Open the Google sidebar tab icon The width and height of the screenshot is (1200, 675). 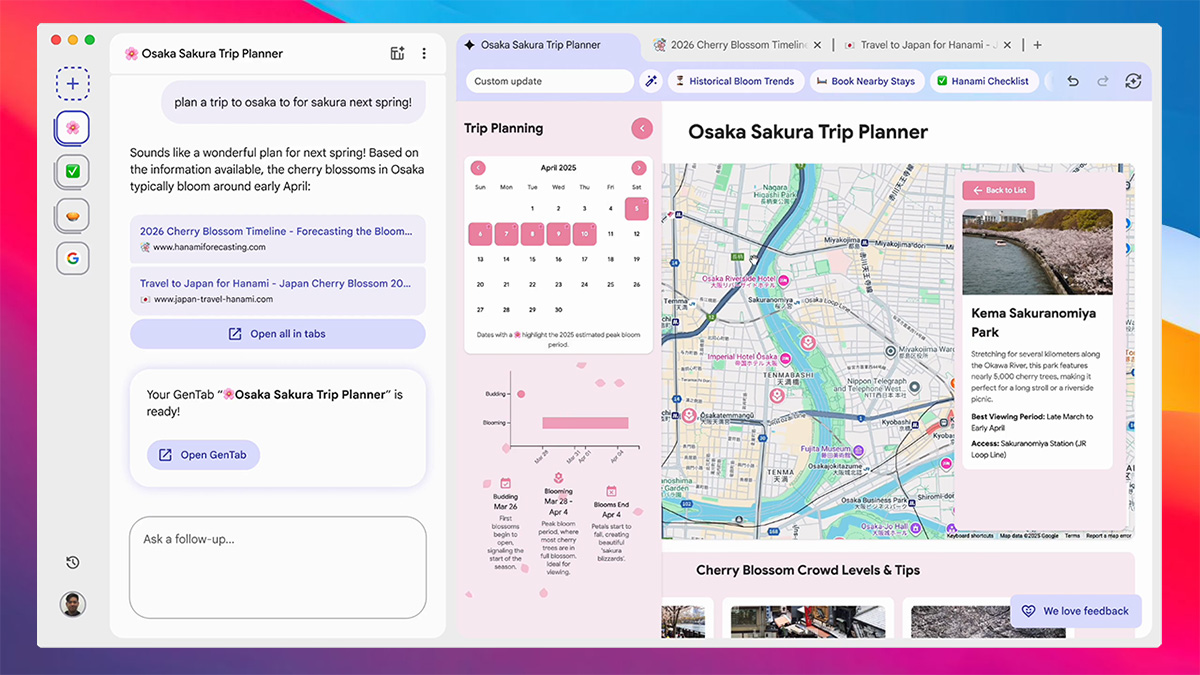click(72, 258)
